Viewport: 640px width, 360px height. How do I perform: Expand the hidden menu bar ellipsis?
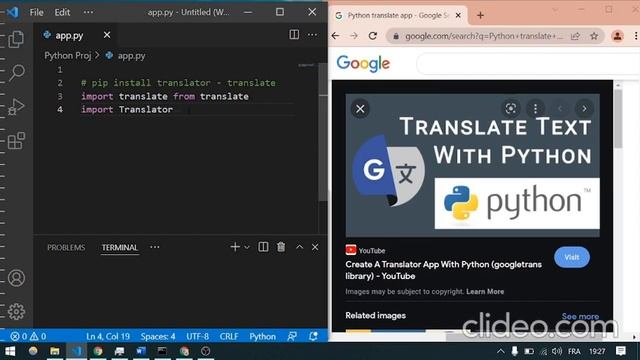[x=88, y=12]
